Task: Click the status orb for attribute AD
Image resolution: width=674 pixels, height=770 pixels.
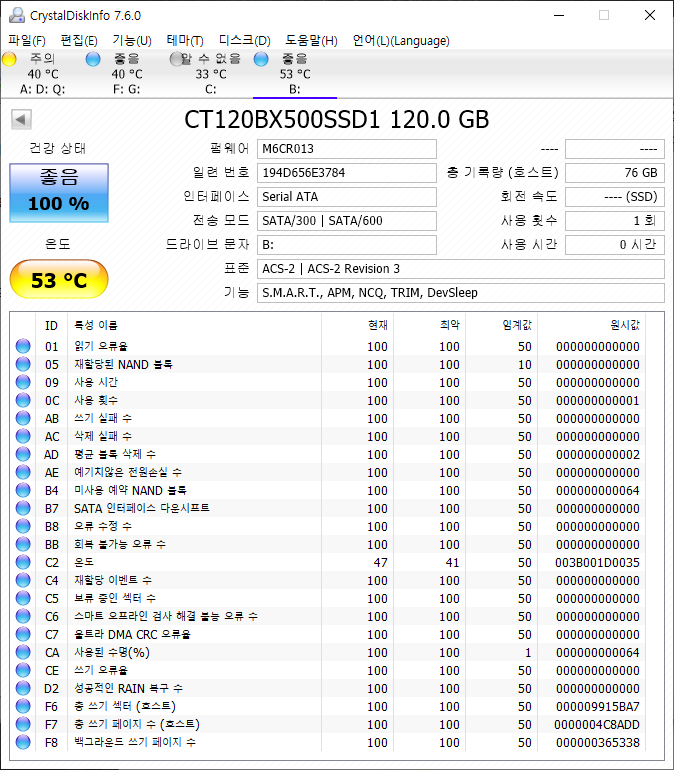Action: (23, 454)
